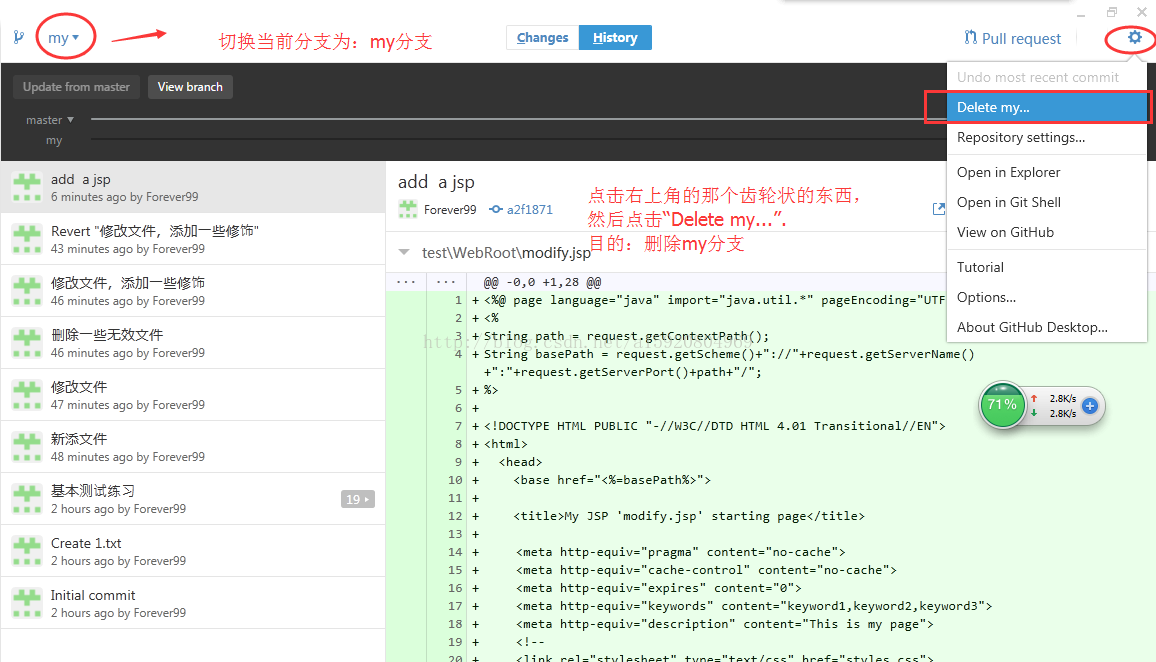Image resolution: width=1156 pixels, height=662 pixels.
Task: Click the Forever99 author name in the commit detail
Action: 450,209
